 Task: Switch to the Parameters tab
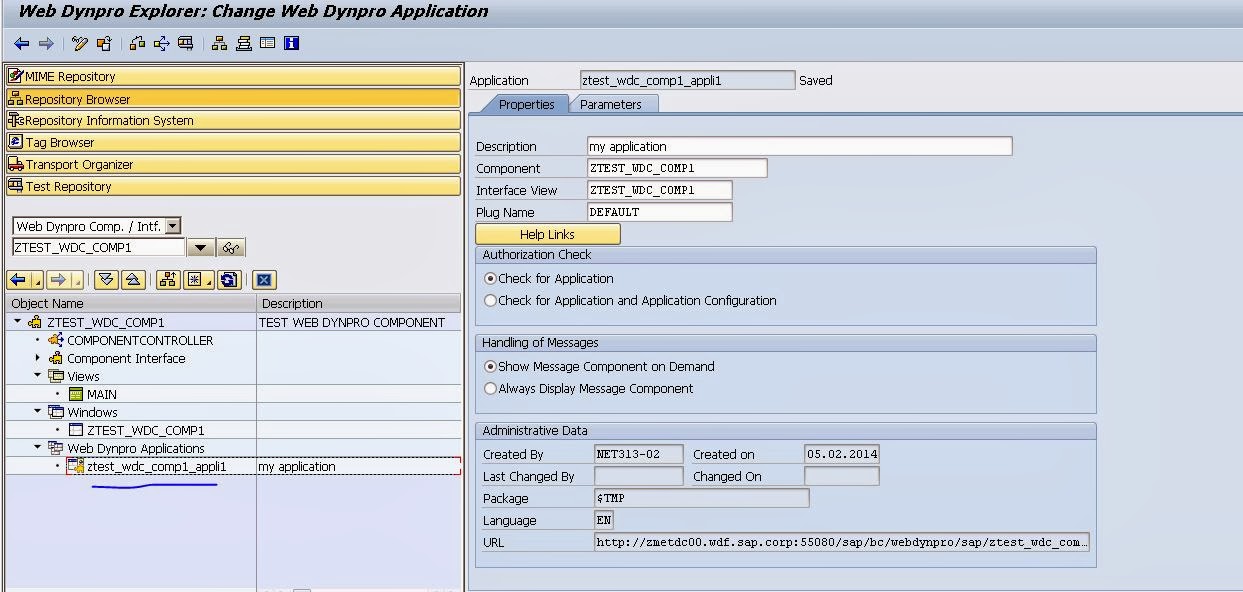coord(610,104)
